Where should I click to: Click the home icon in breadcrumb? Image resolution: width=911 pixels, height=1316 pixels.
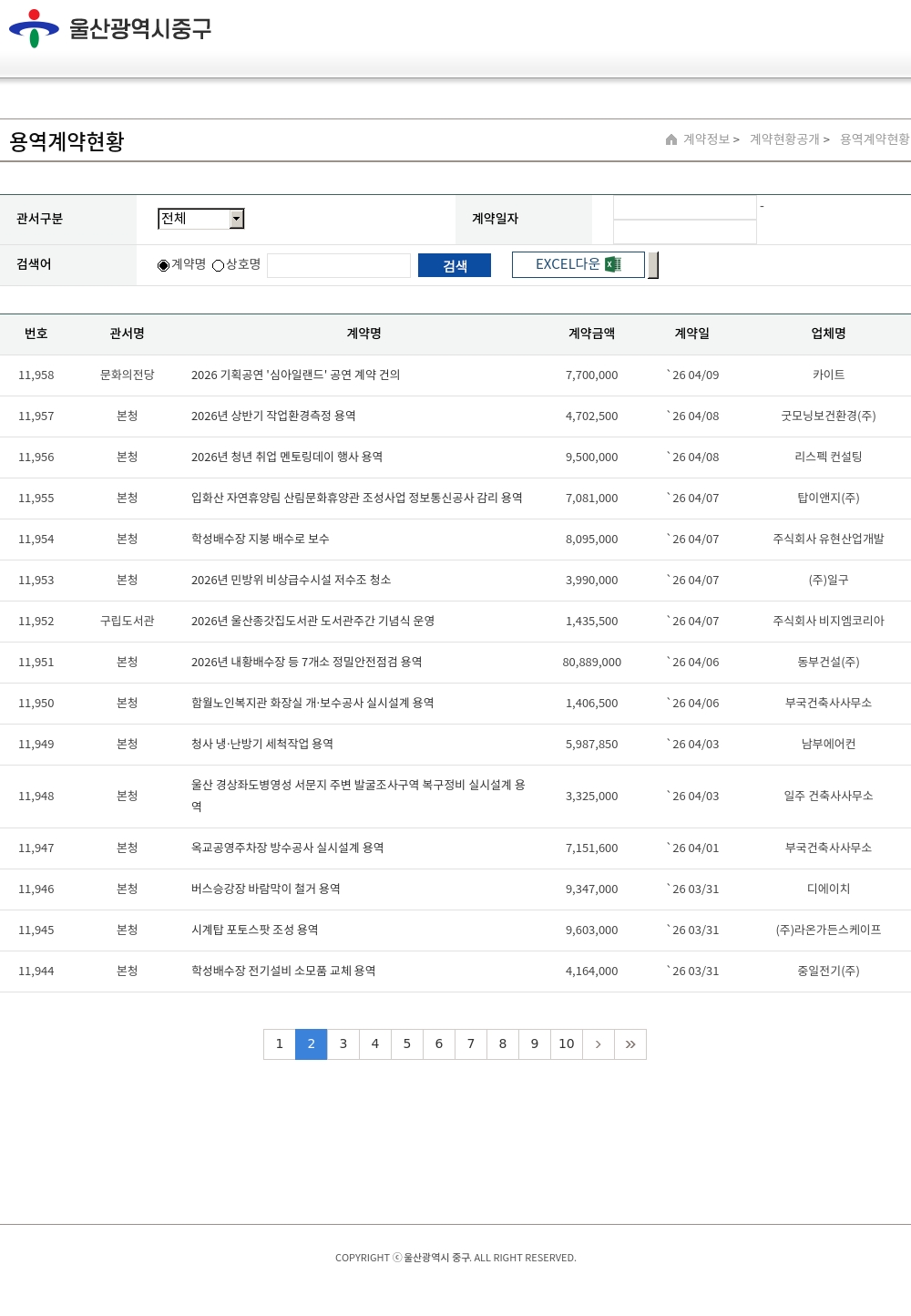[x=671, y=139]
